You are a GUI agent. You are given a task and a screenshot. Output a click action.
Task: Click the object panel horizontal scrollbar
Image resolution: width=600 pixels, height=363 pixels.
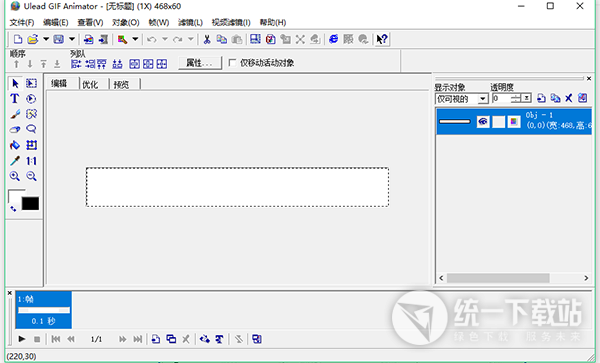(514, 278)
